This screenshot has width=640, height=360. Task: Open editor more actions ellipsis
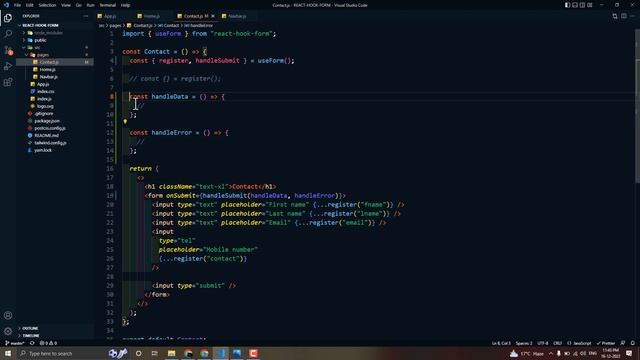(632, 16)
